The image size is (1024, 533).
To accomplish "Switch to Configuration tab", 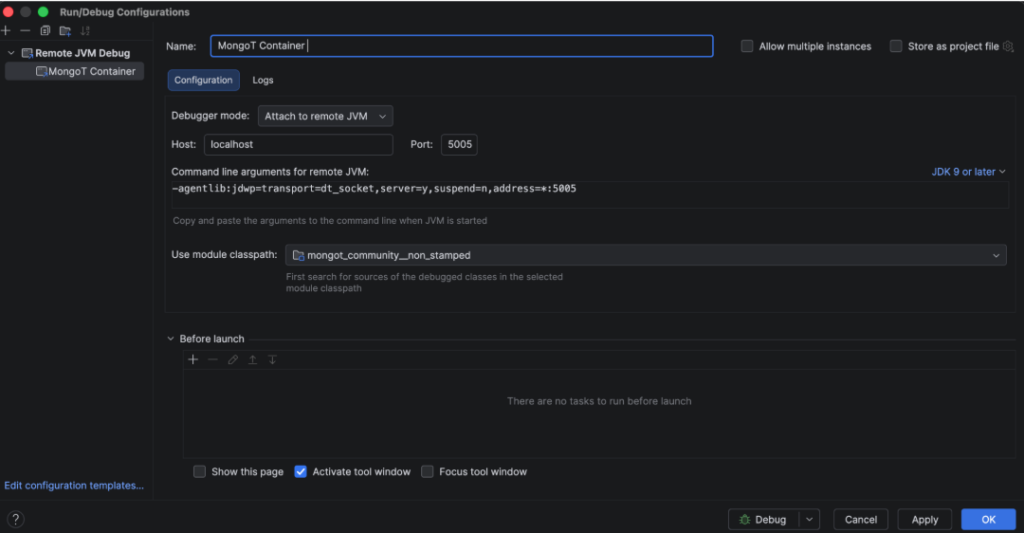I will coord(203,80).
